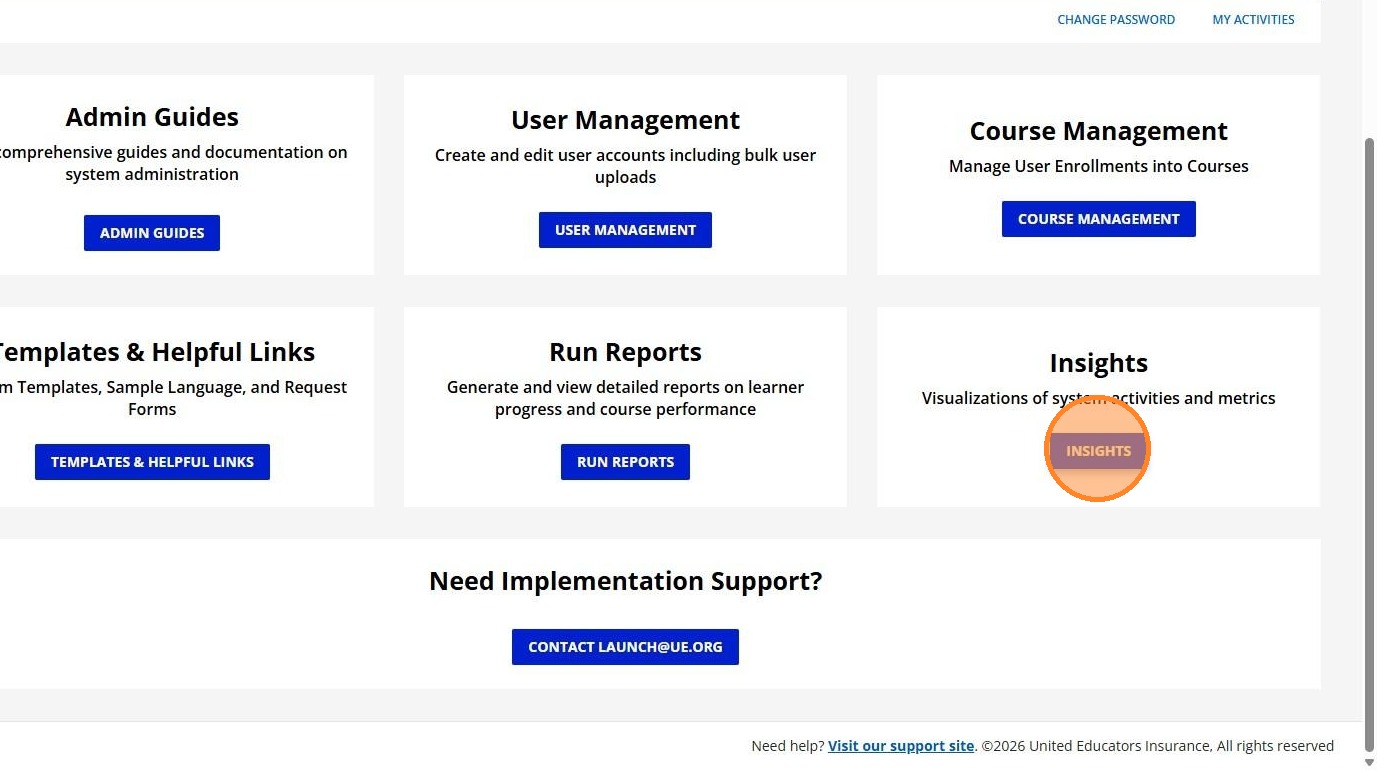Click the Insights heading text
1377x770 pixels.
[1098, 363]
